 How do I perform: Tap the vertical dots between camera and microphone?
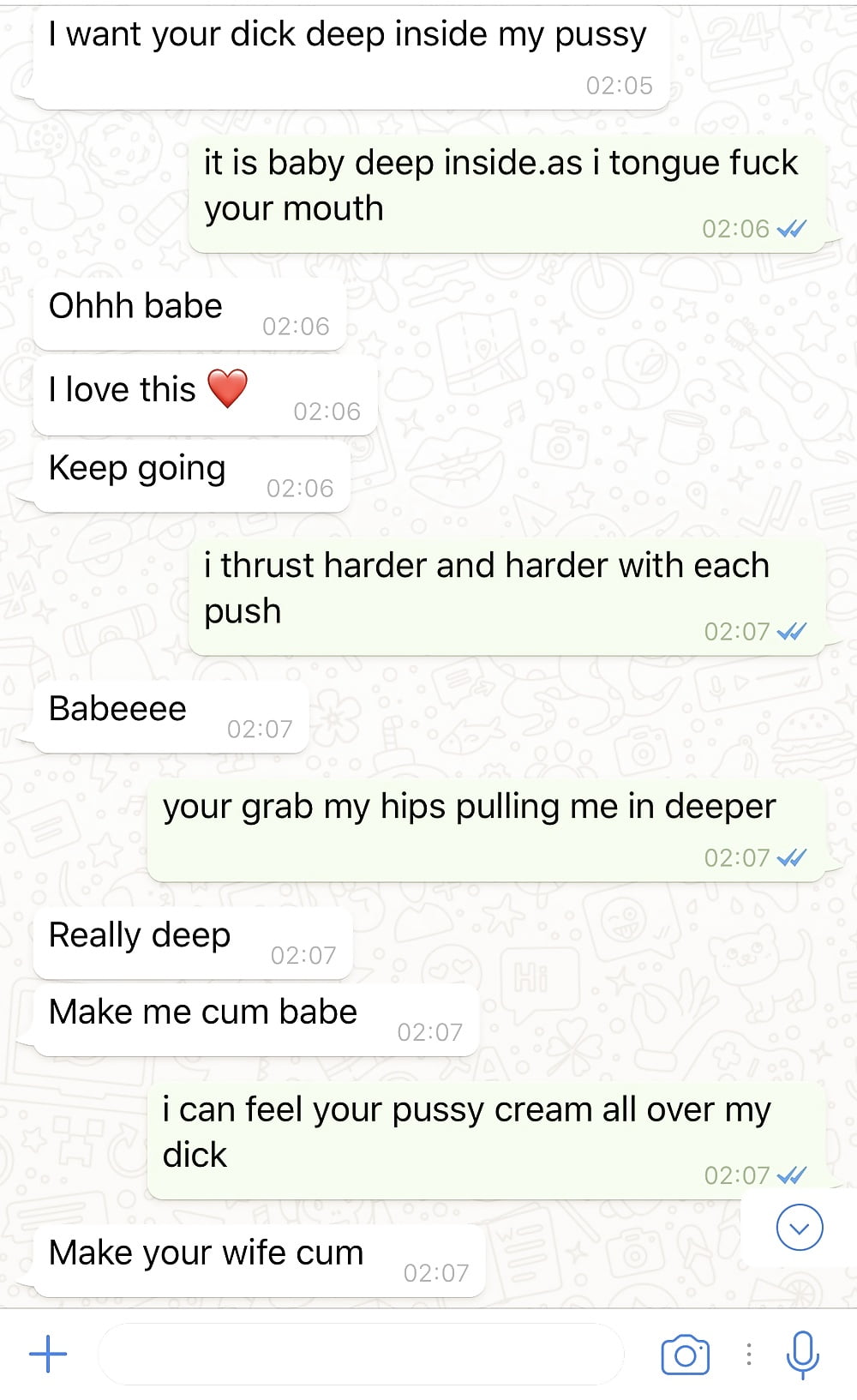749,1355
